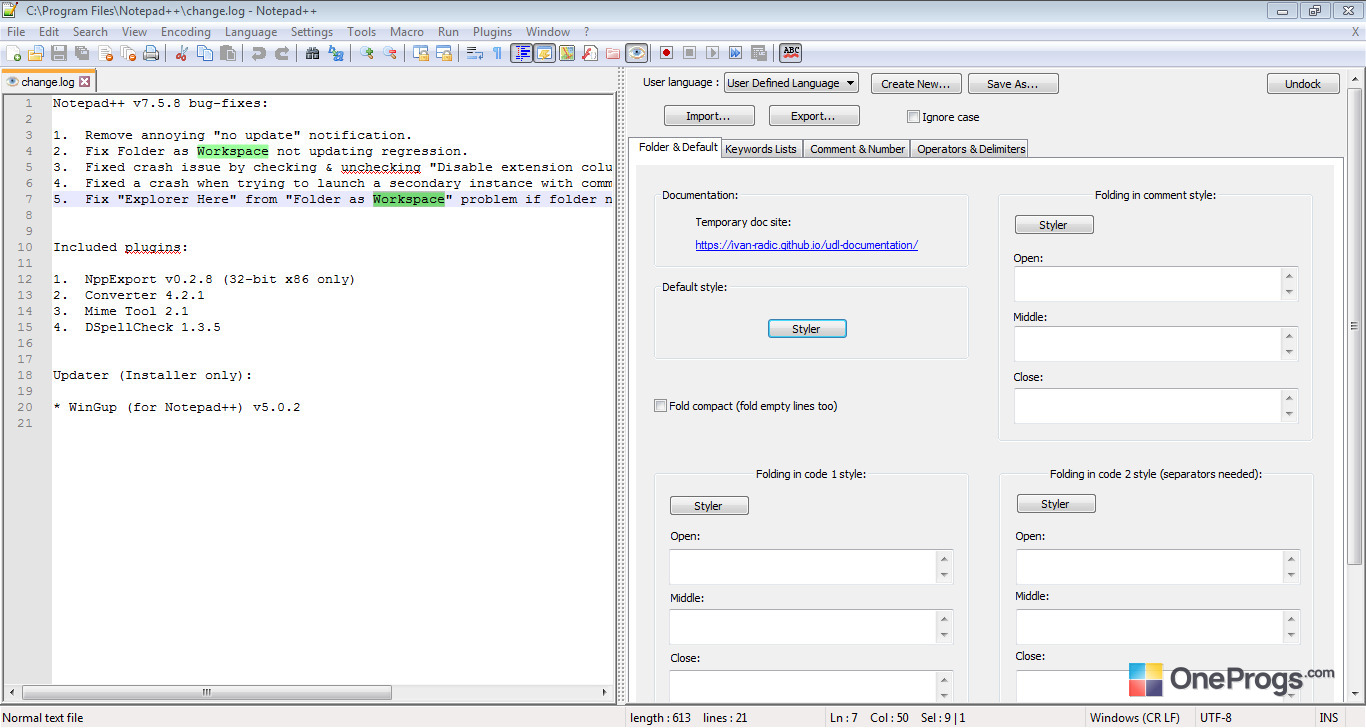Click the Create New... button

pyautogui.click(x=916, y=84)
